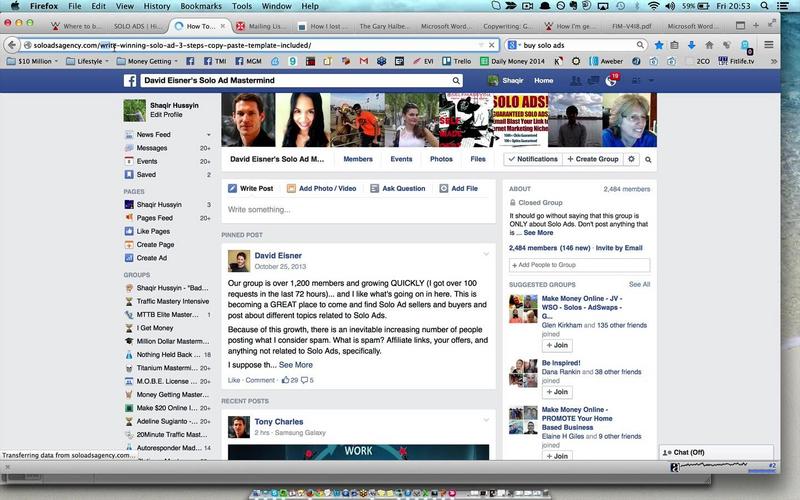Select Ask Question option
The height and width of the screenshot is (500, 800).
tap(397, 188)
